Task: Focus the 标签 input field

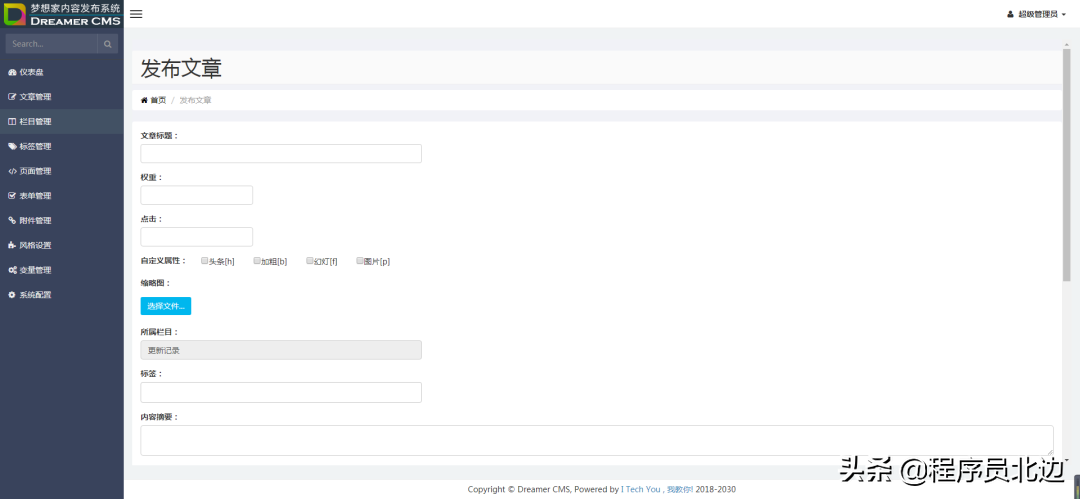Action: (x=281, y=392)
